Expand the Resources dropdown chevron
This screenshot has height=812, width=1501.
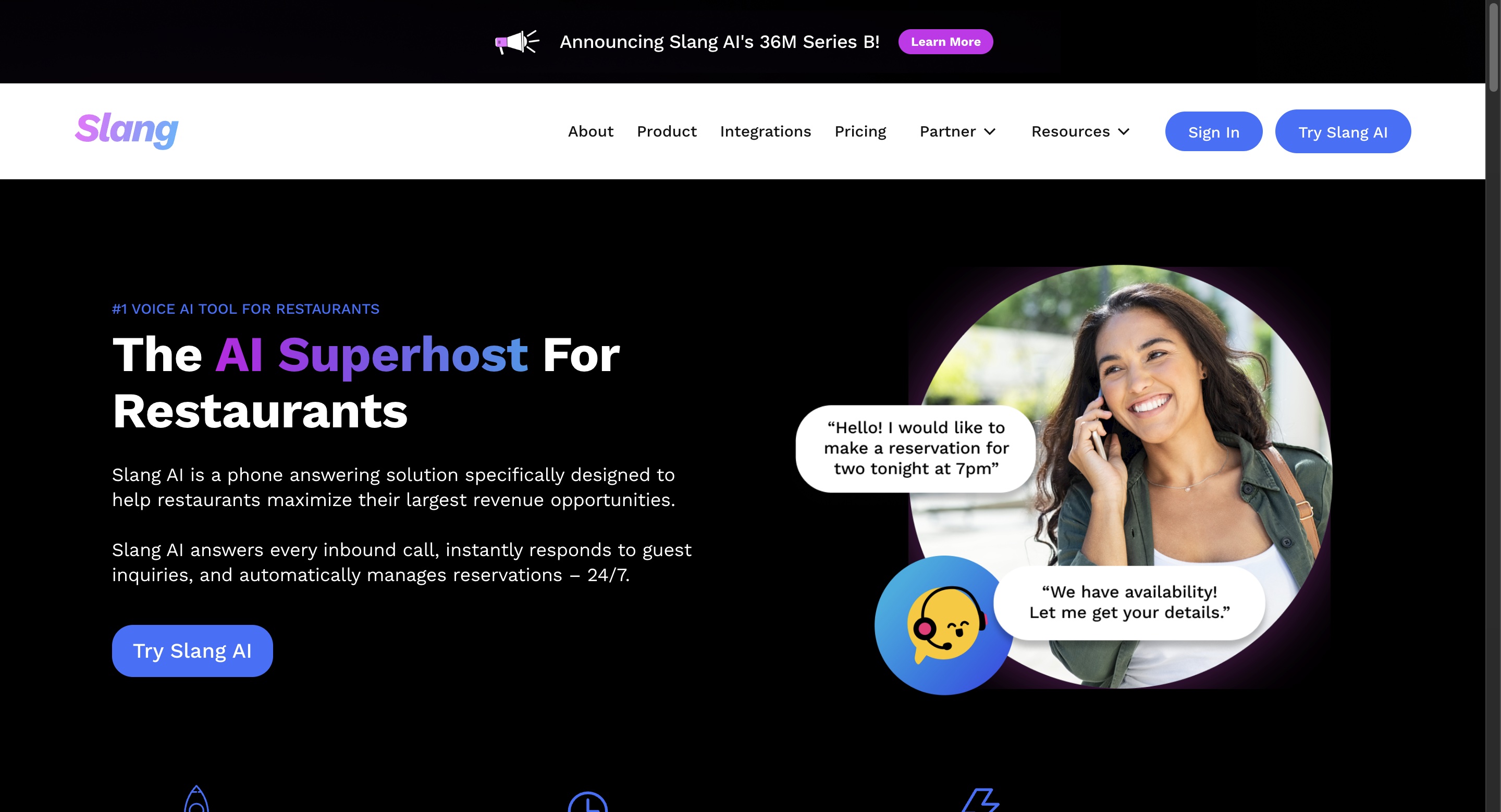(1124, 132)
